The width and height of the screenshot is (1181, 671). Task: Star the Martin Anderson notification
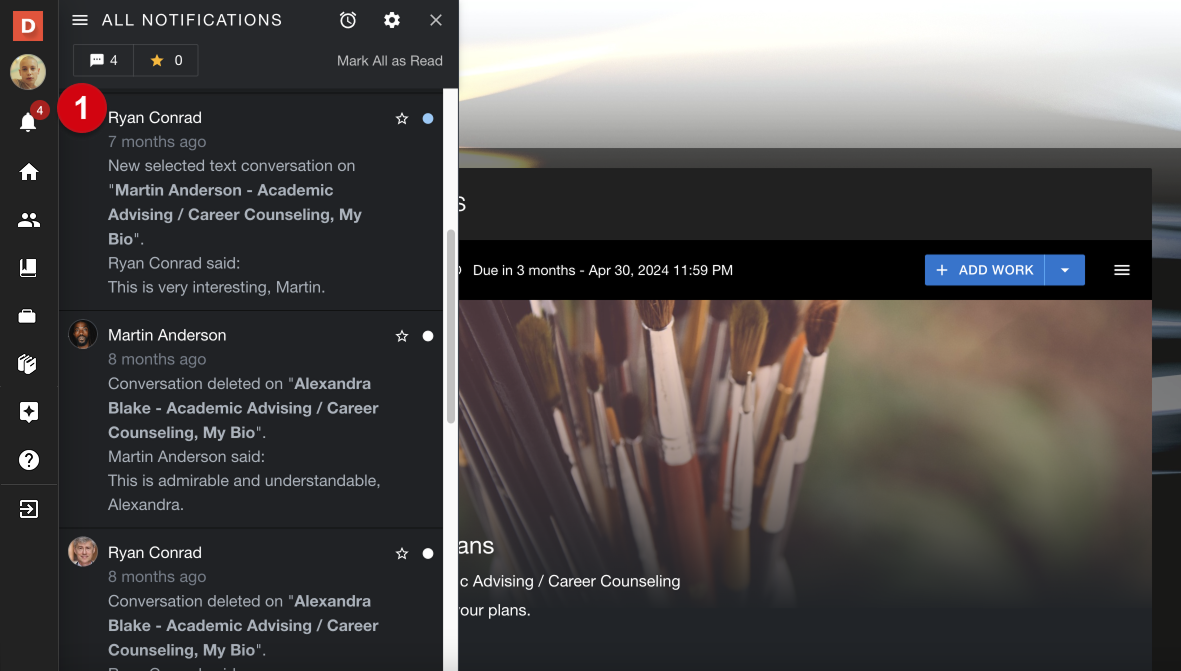[402, 336]
